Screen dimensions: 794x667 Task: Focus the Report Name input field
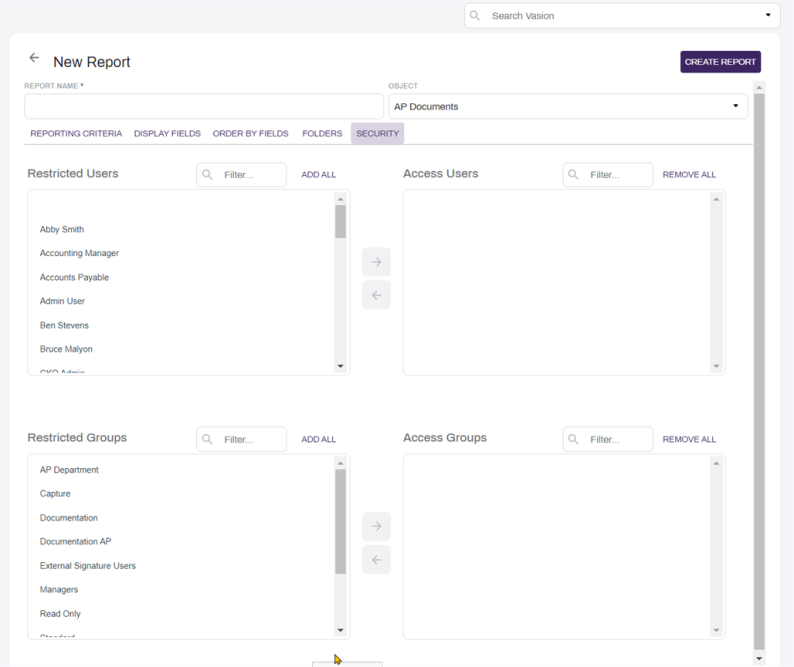tap(204, 106)
